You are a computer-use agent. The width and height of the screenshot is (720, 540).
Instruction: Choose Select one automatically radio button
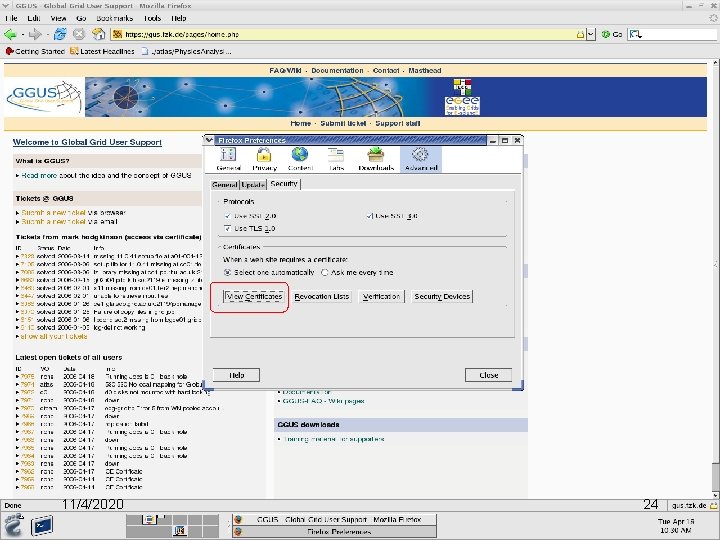(x=227, y=272)
